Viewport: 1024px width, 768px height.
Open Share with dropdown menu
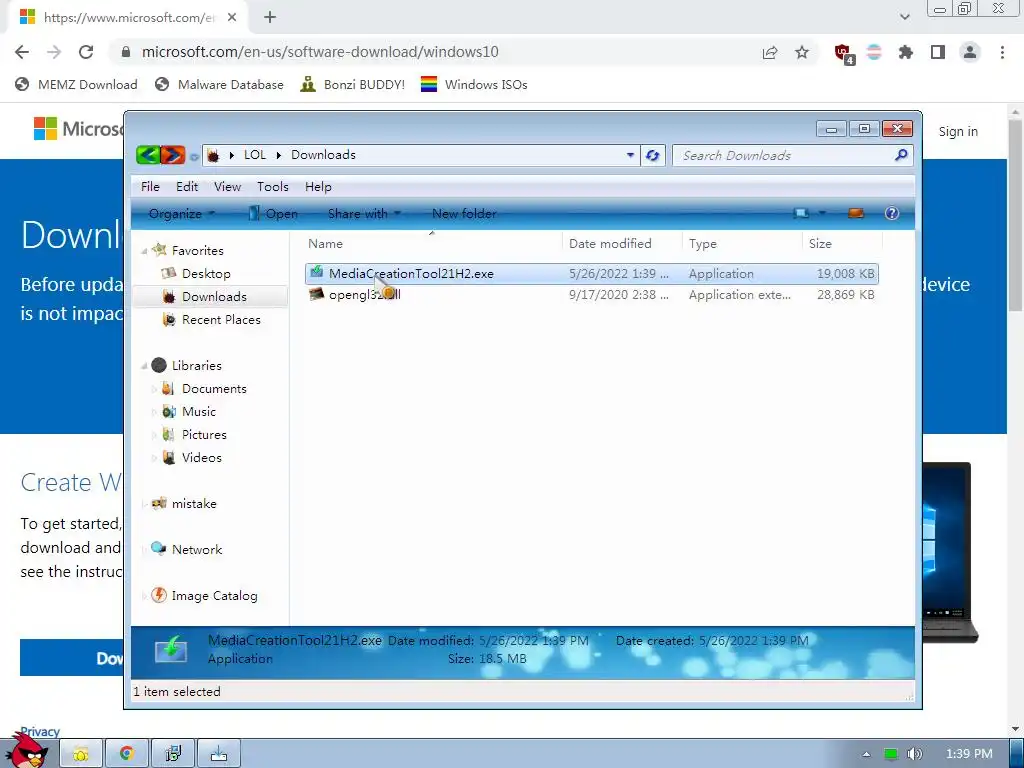364,214
